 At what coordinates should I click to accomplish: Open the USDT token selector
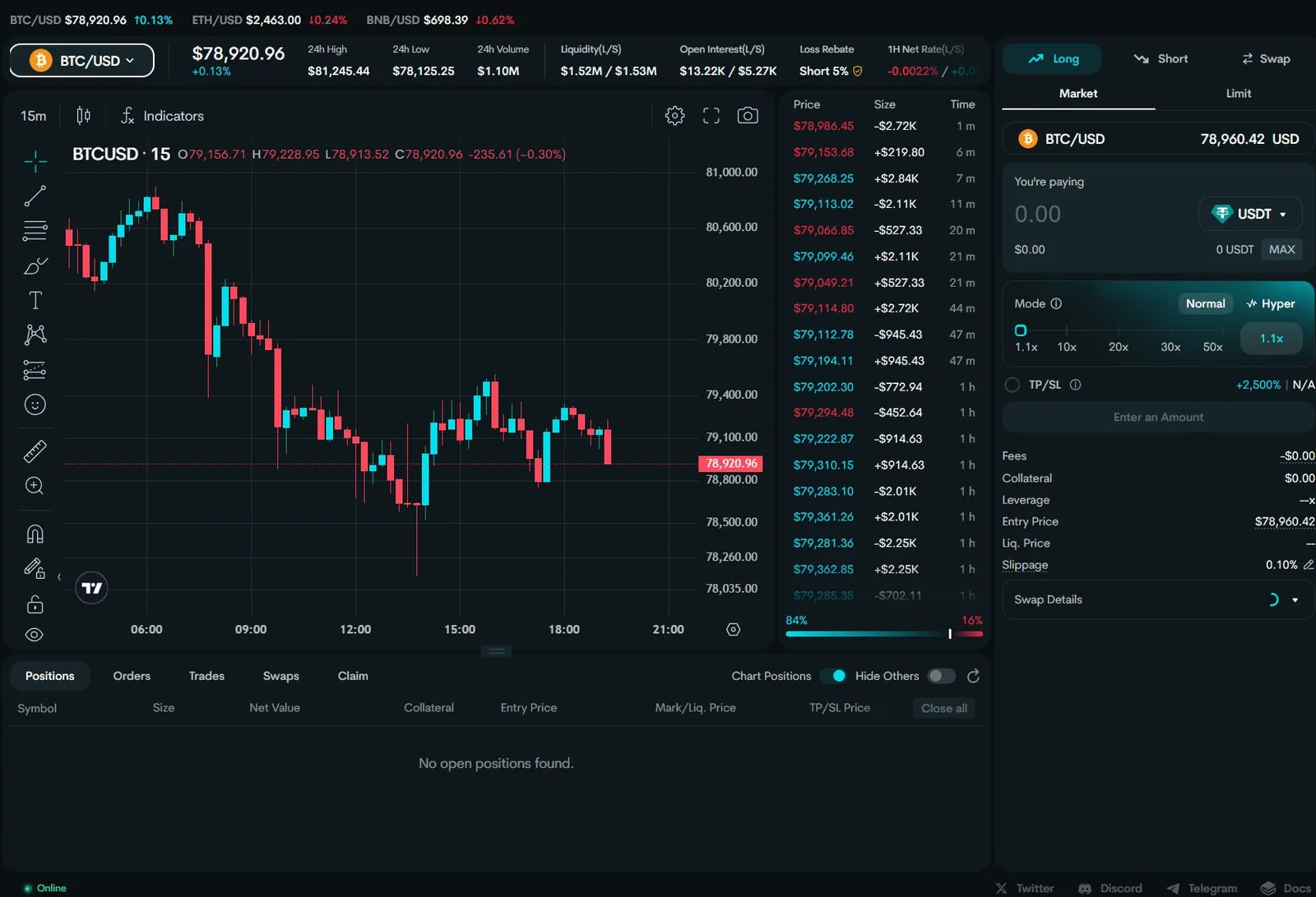click(x=1250, y=214)
